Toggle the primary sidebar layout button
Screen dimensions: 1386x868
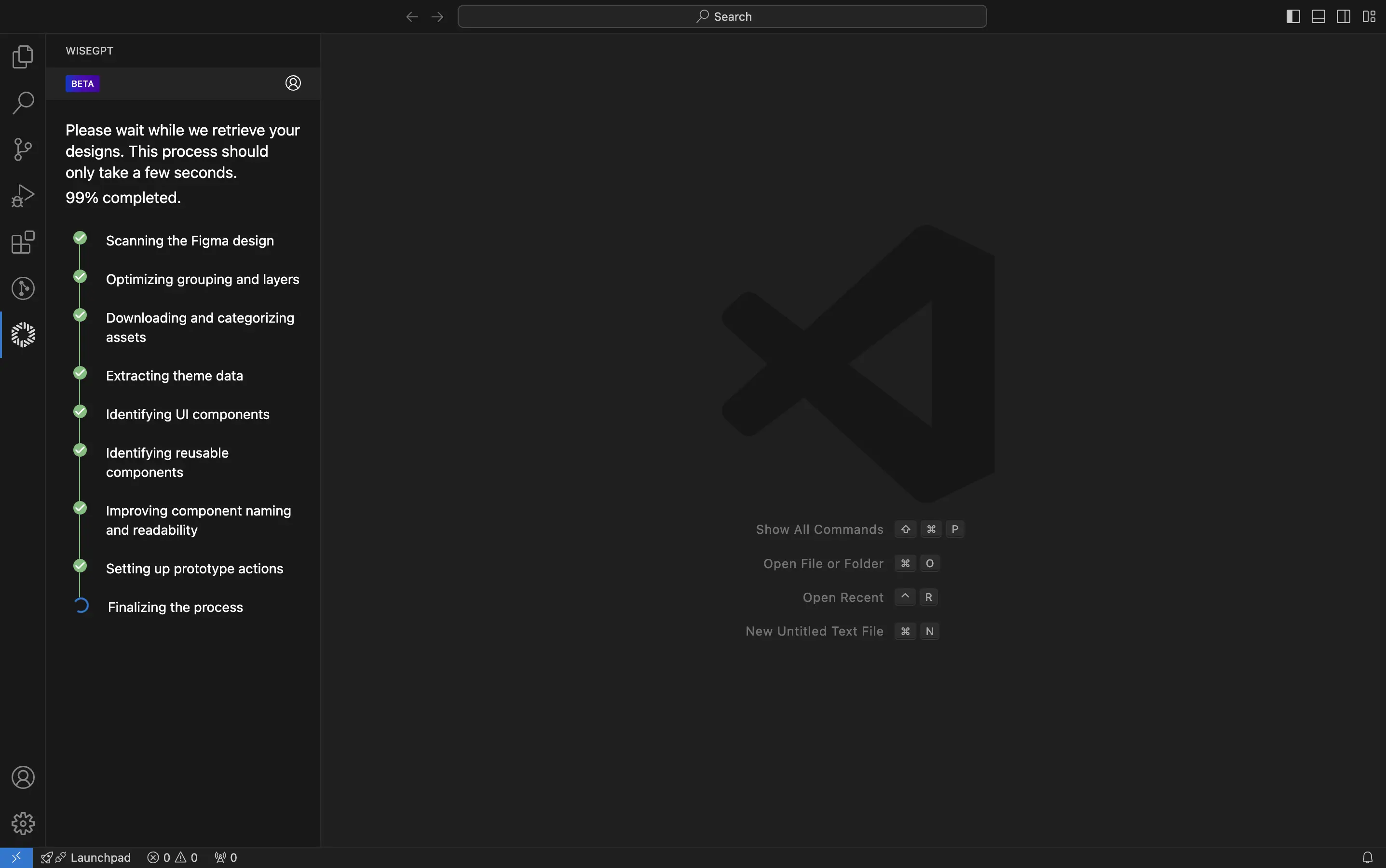click(1293, 16)
